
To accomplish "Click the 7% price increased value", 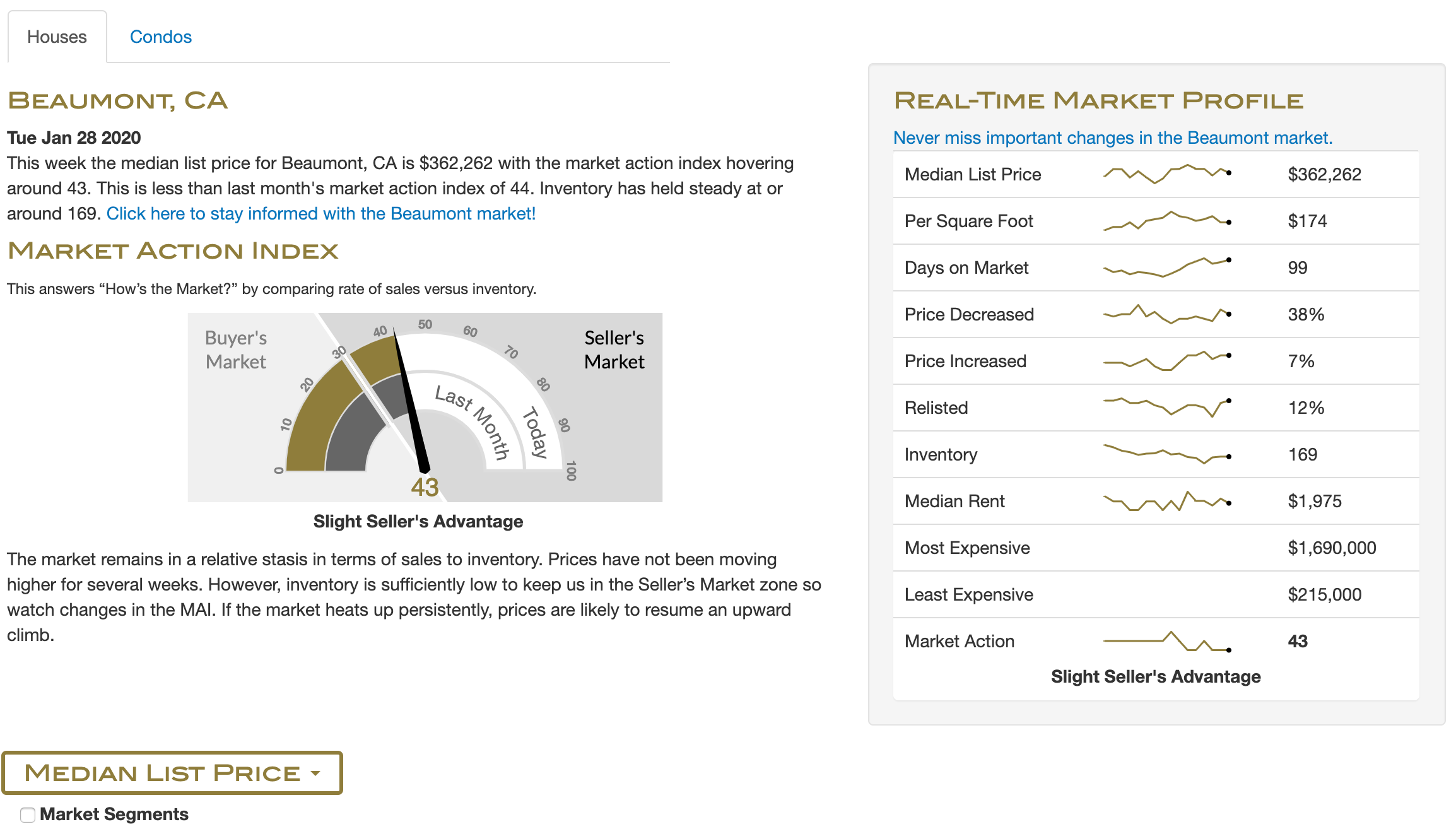I will coord(1301,361).
